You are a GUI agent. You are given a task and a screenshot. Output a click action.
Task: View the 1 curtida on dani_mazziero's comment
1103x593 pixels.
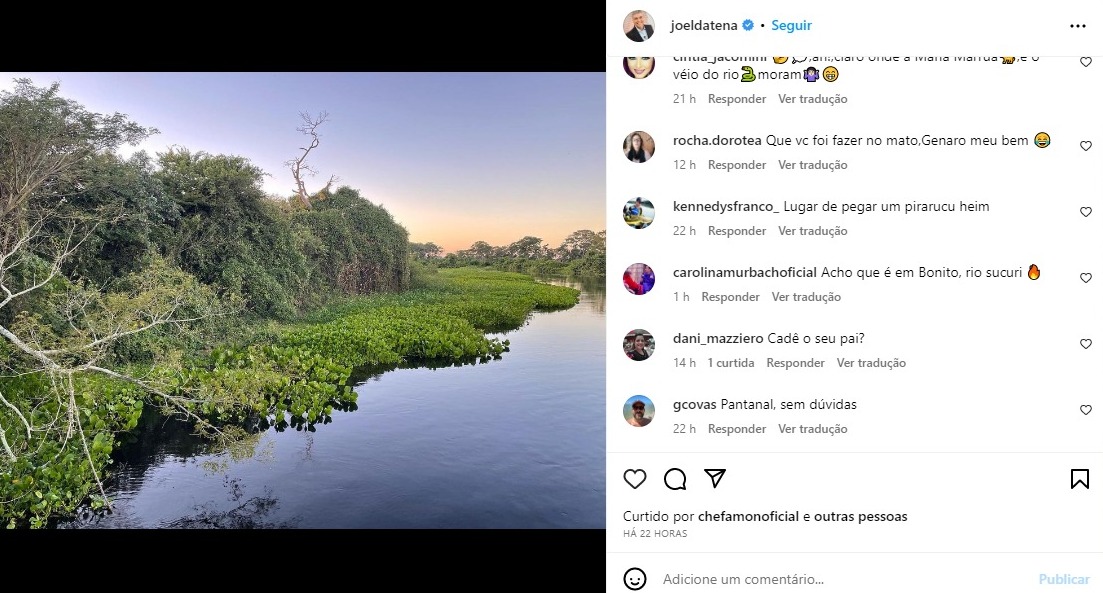pos(730,363)
